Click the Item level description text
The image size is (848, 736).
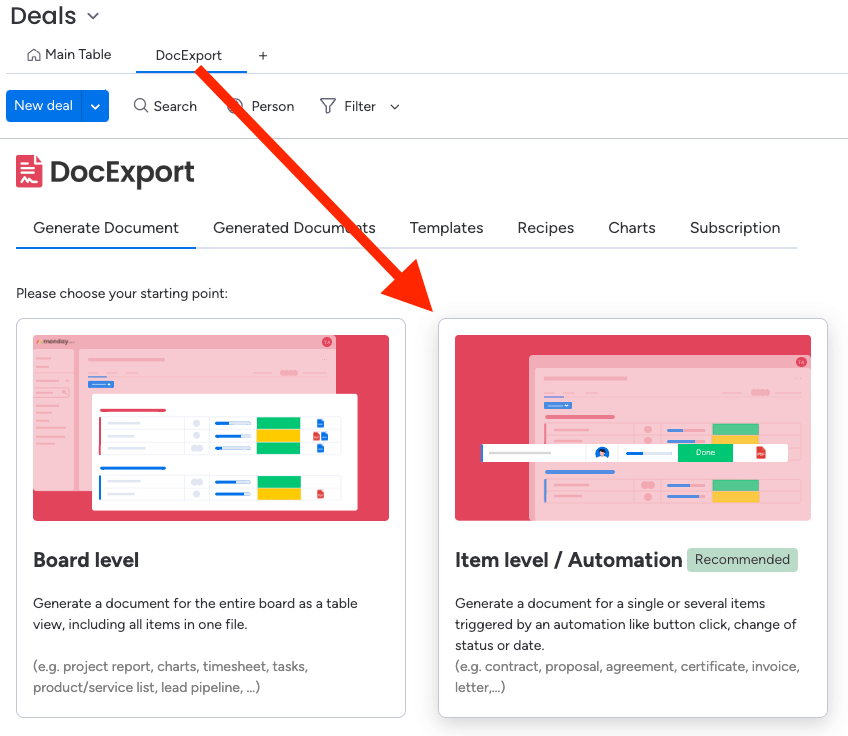pos(626,624)
